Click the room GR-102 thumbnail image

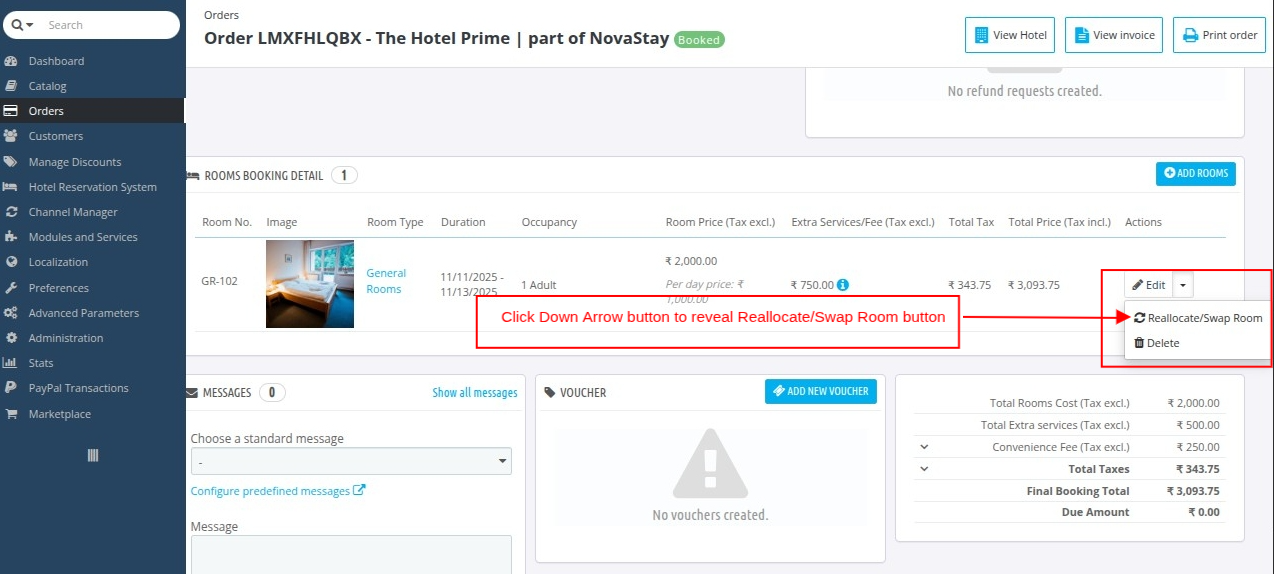tap(310, 284)
